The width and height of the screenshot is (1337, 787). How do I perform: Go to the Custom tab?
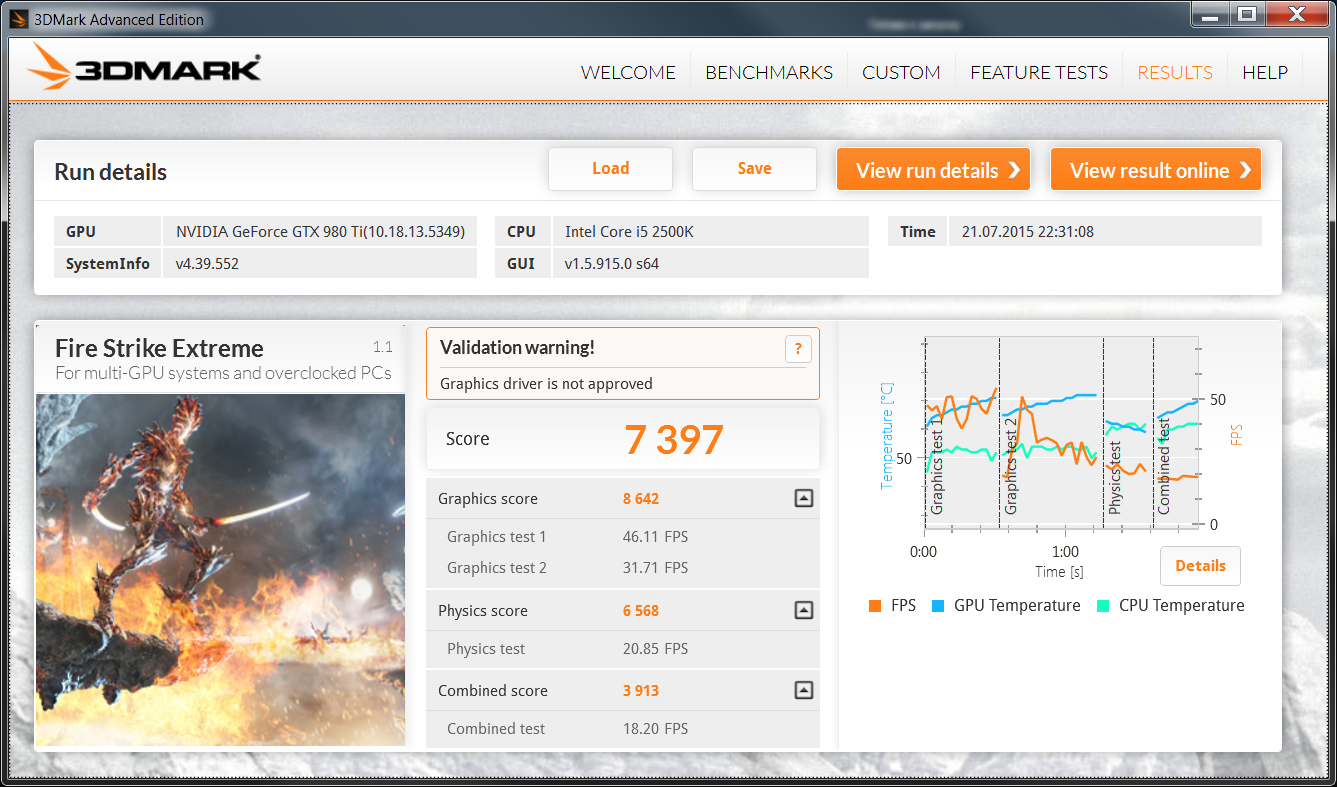click(901, 73)
